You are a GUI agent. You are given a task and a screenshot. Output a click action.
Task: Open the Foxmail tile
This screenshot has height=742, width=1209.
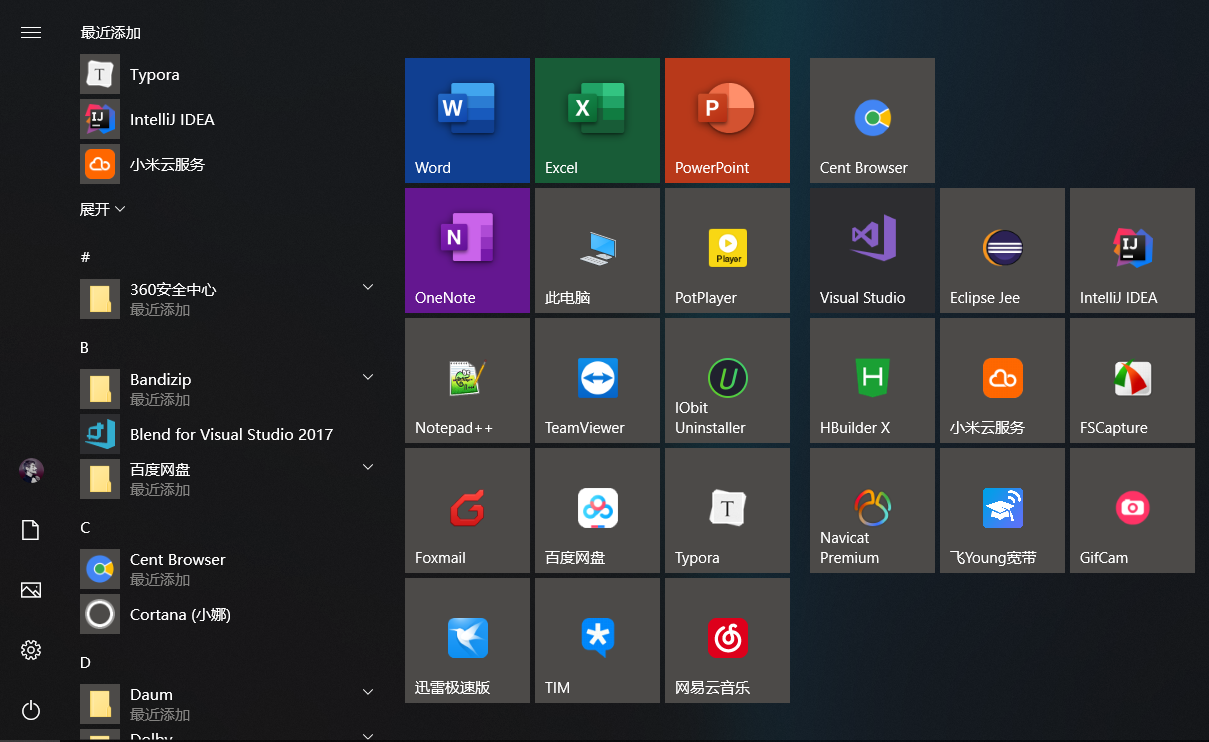coord(467,510)
